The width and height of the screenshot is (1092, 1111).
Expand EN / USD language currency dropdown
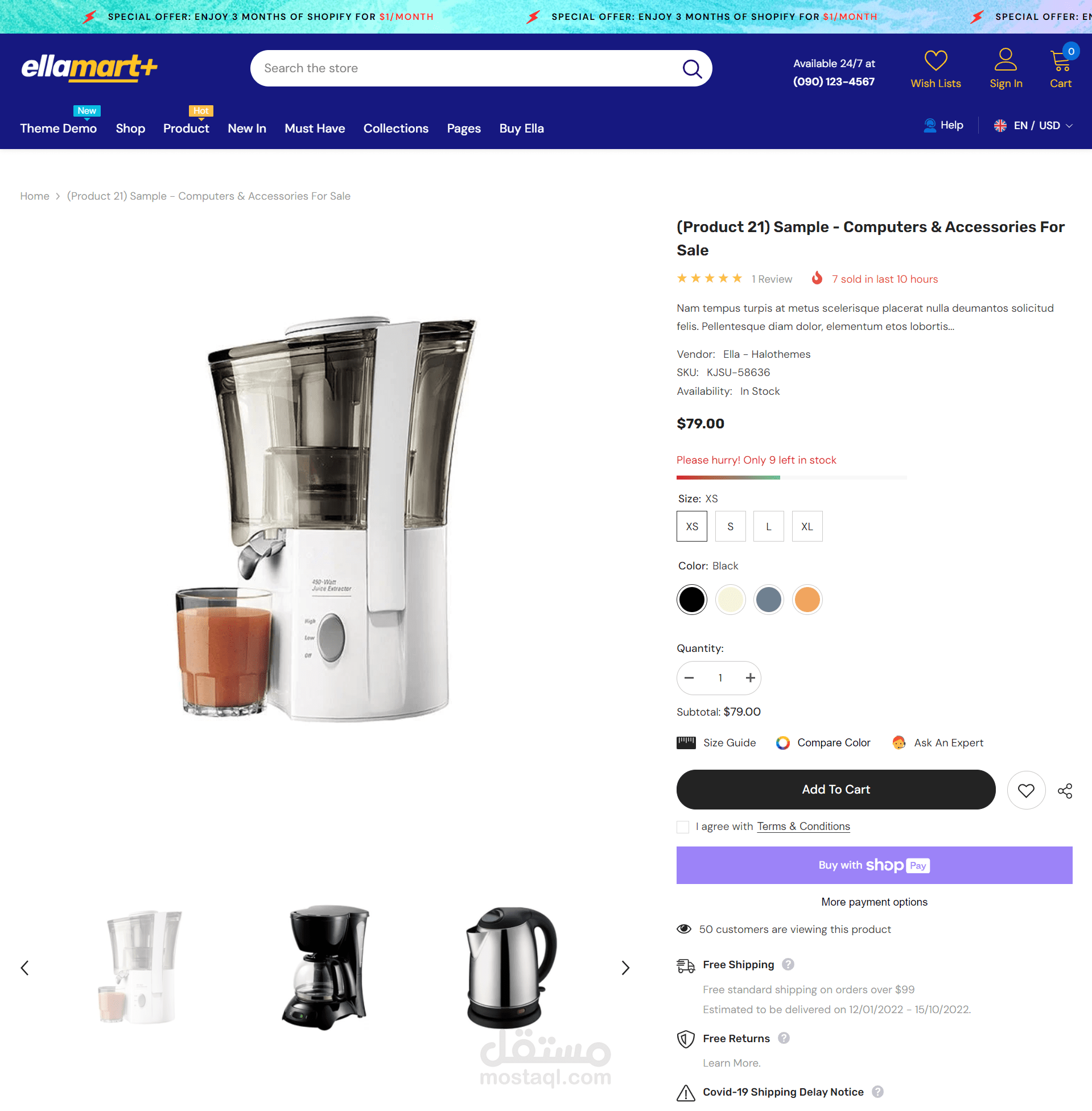pos(1033,126)
